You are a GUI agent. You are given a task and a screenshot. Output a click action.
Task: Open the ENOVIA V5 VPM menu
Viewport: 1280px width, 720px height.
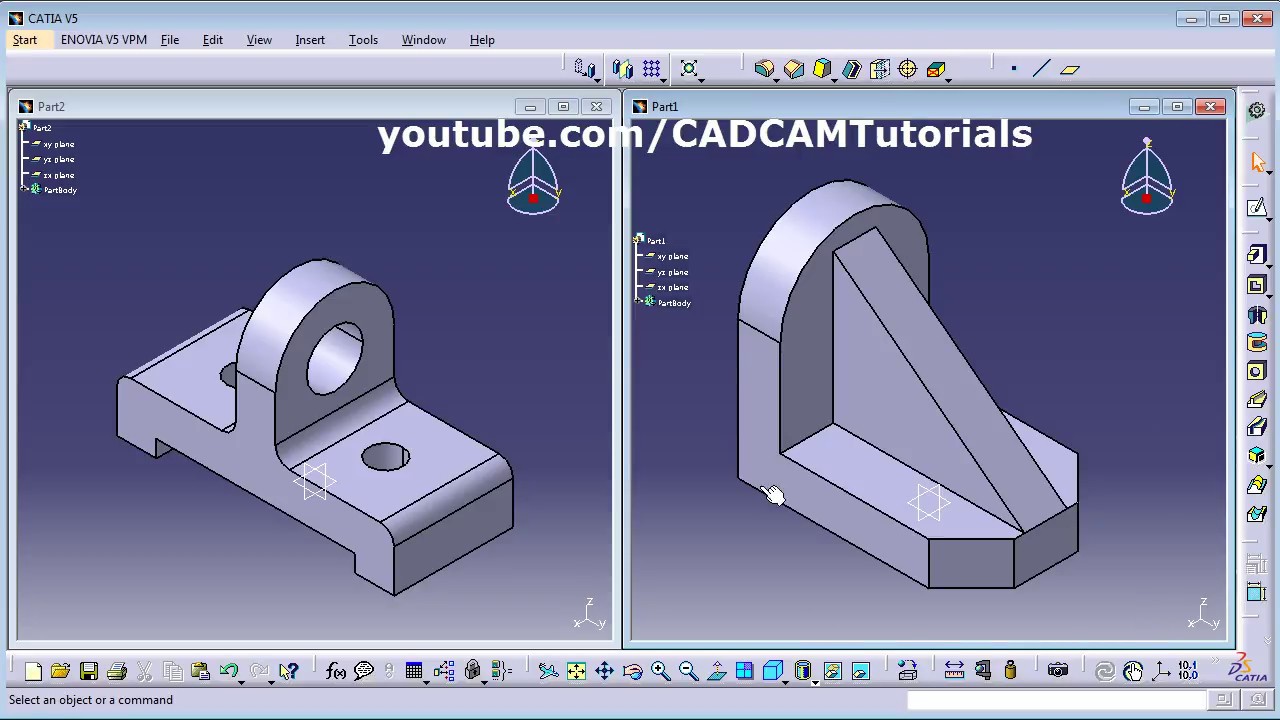(104, 40)
